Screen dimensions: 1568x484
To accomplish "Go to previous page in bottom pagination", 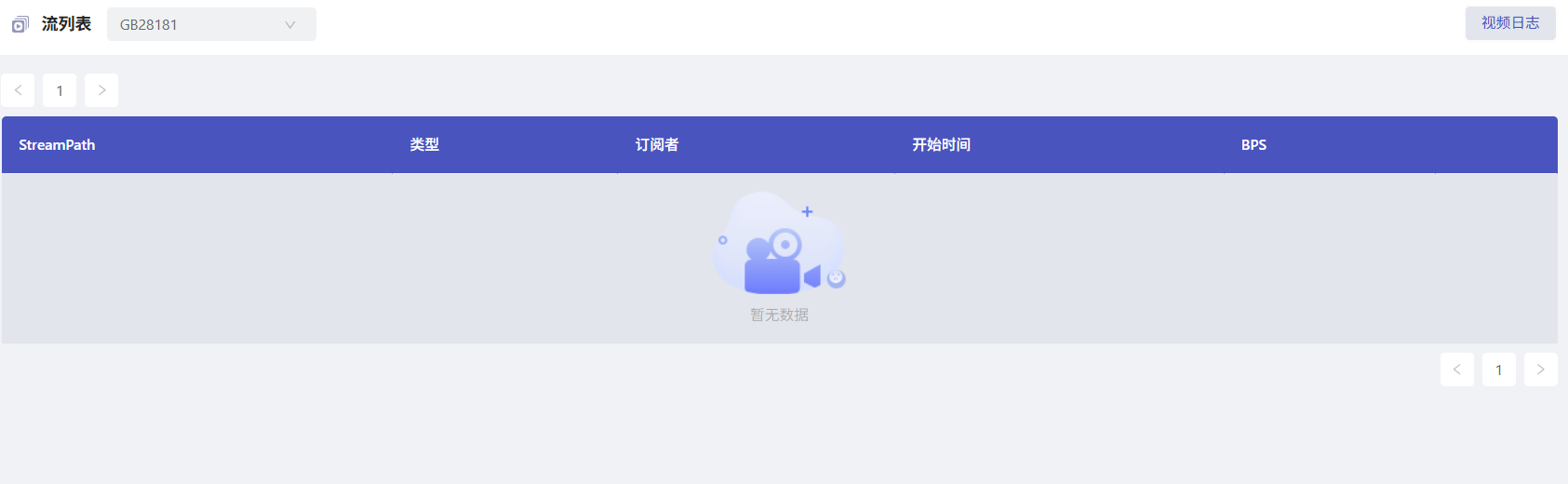I will pyautogui.click(x=1457, y=370).
